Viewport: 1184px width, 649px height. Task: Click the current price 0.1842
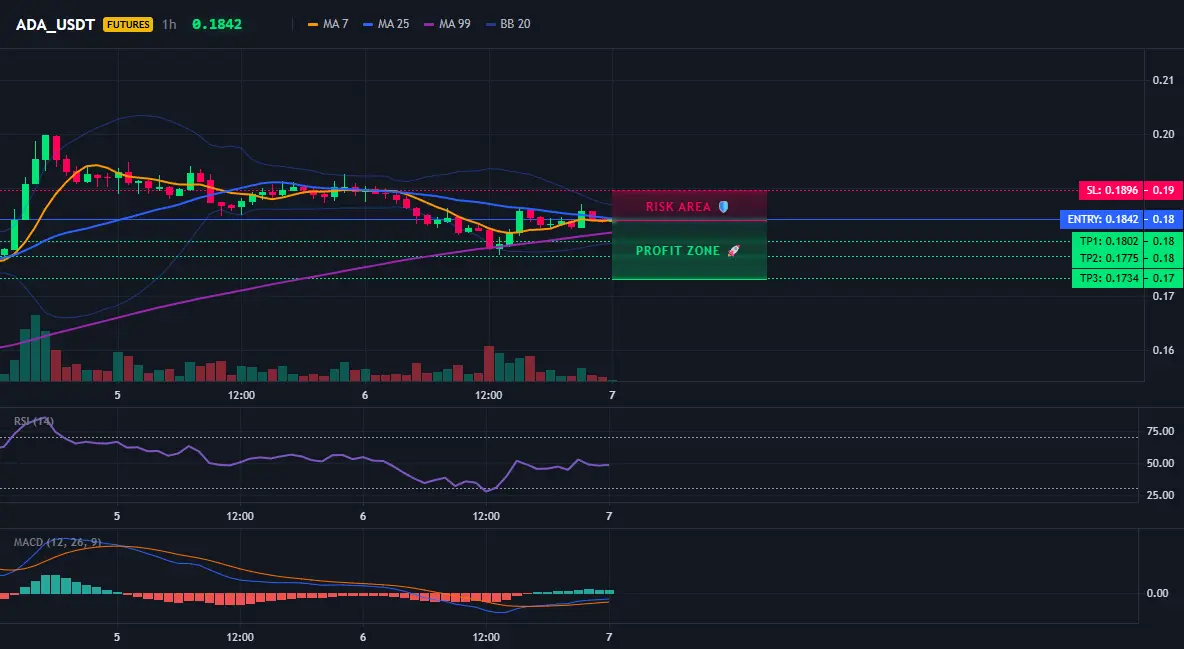[217, 24]
